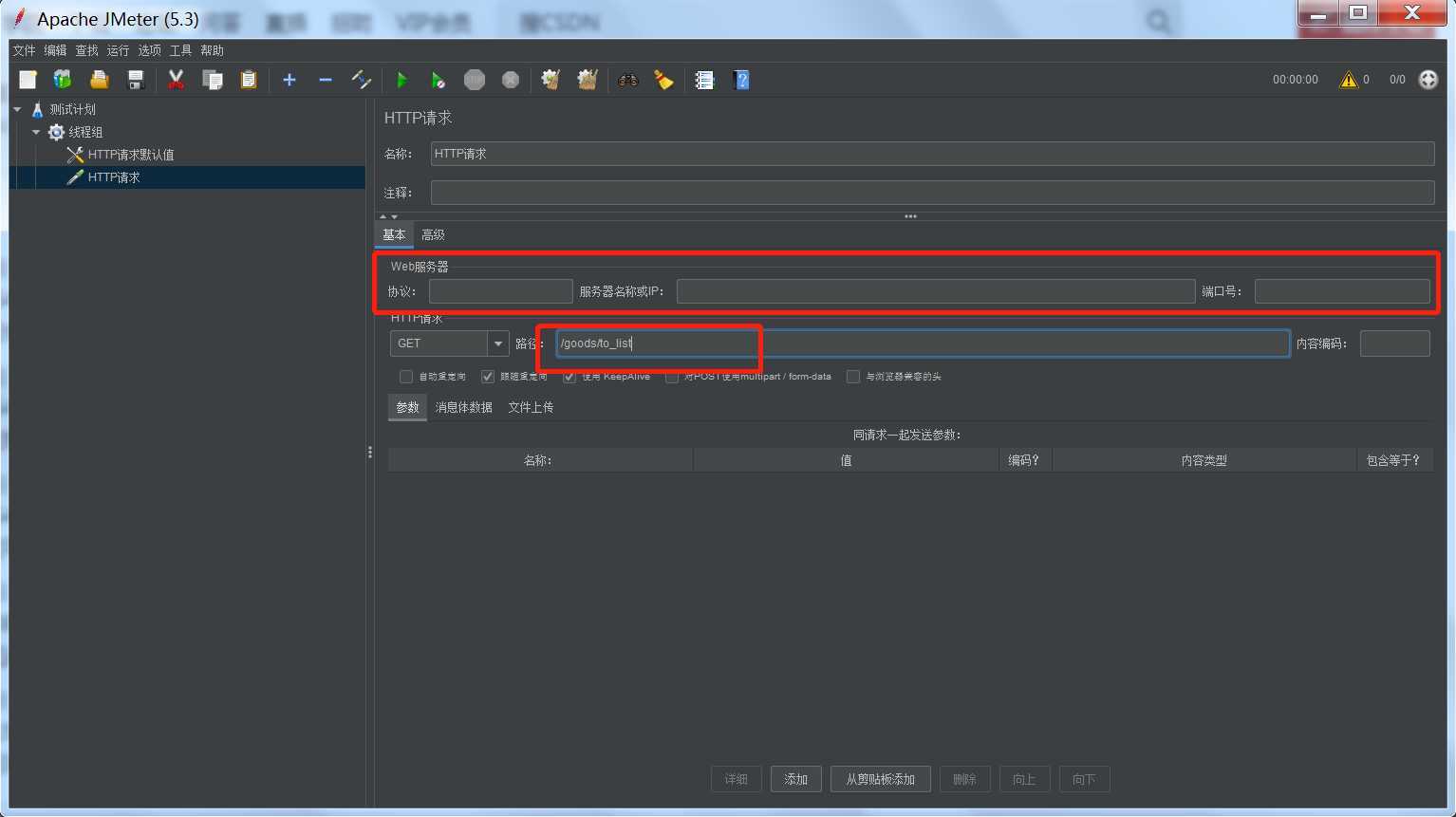
Task: Click the 向下 button
Action: (1084, 779)
